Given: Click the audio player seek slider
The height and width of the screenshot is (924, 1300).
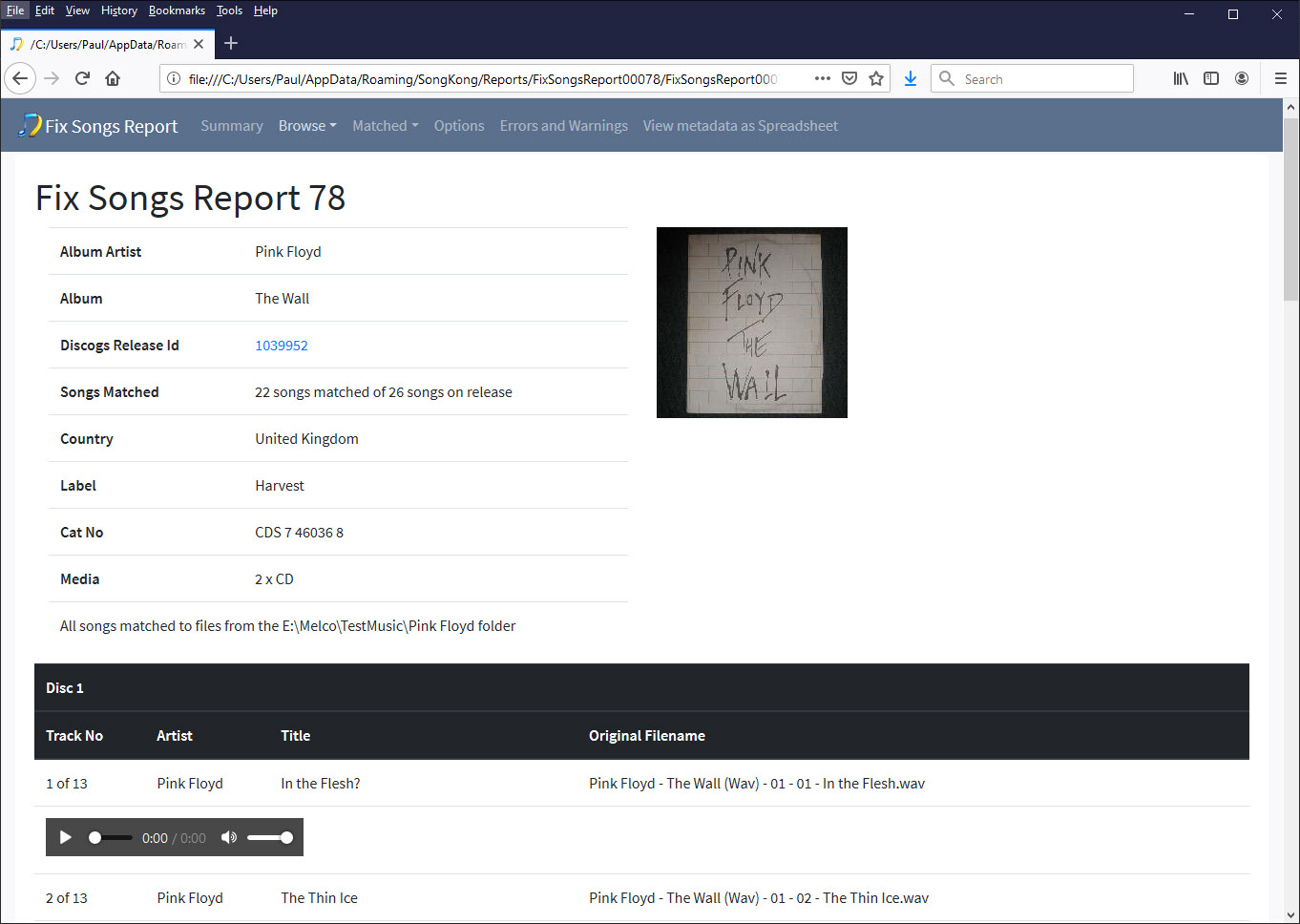Looking at the screenshot, I should [x=111, y=837].
